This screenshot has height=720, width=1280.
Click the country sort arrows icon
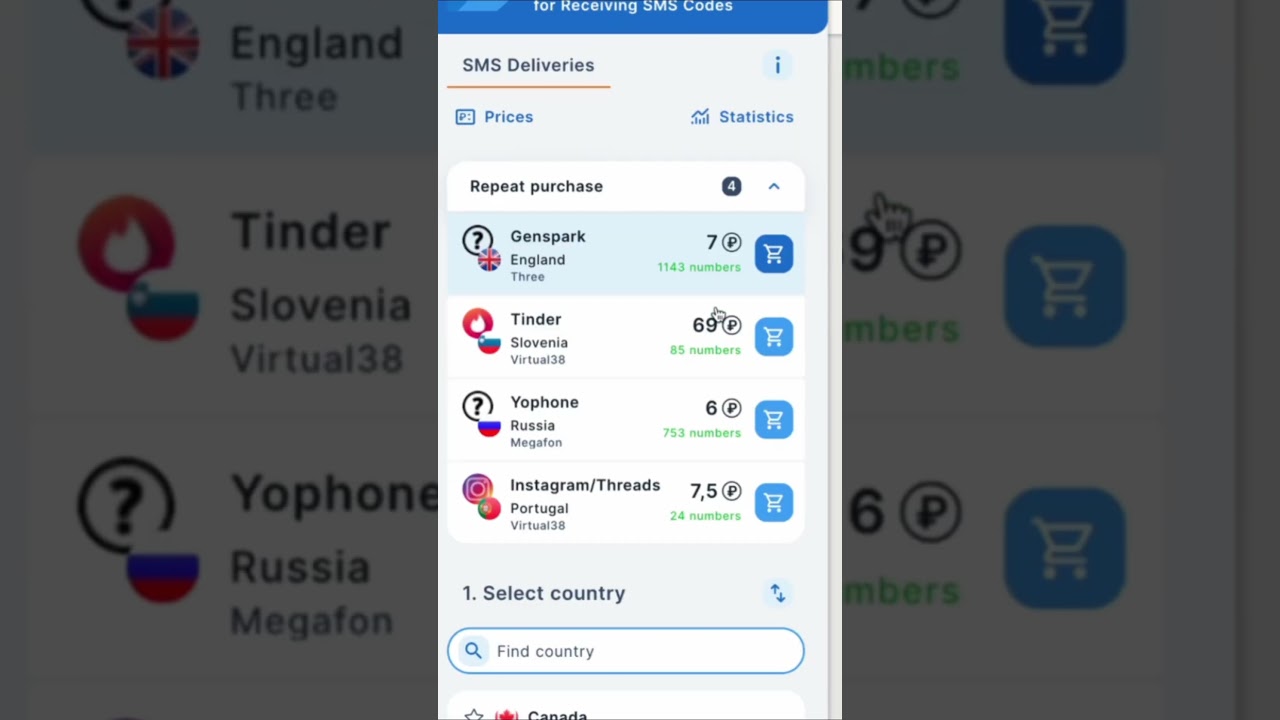point(778,593)
